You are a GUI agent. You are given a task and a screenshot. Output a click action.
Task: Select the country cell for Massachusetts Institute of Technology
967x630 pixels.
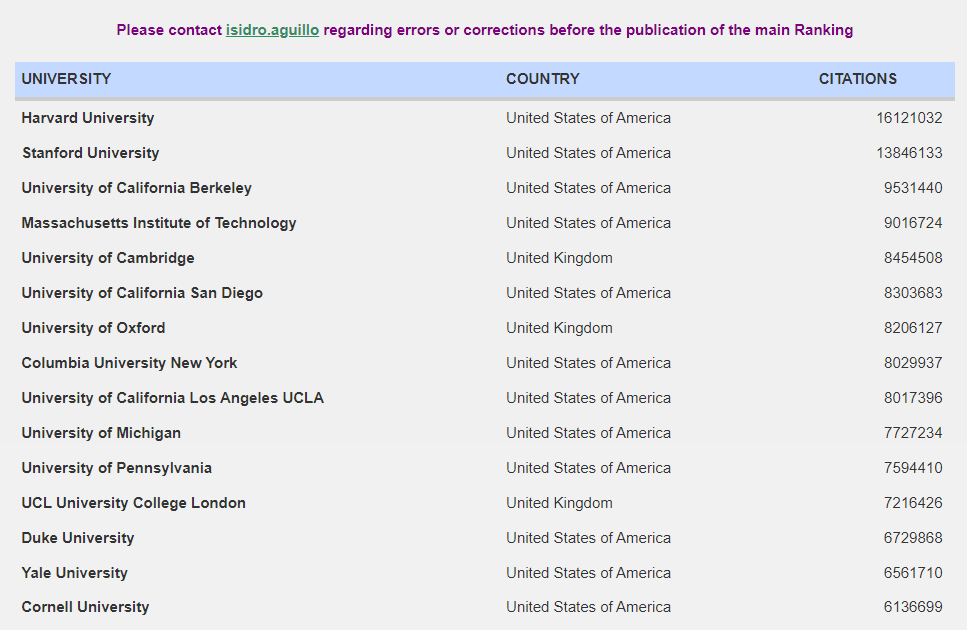click(x=588, y=223)
